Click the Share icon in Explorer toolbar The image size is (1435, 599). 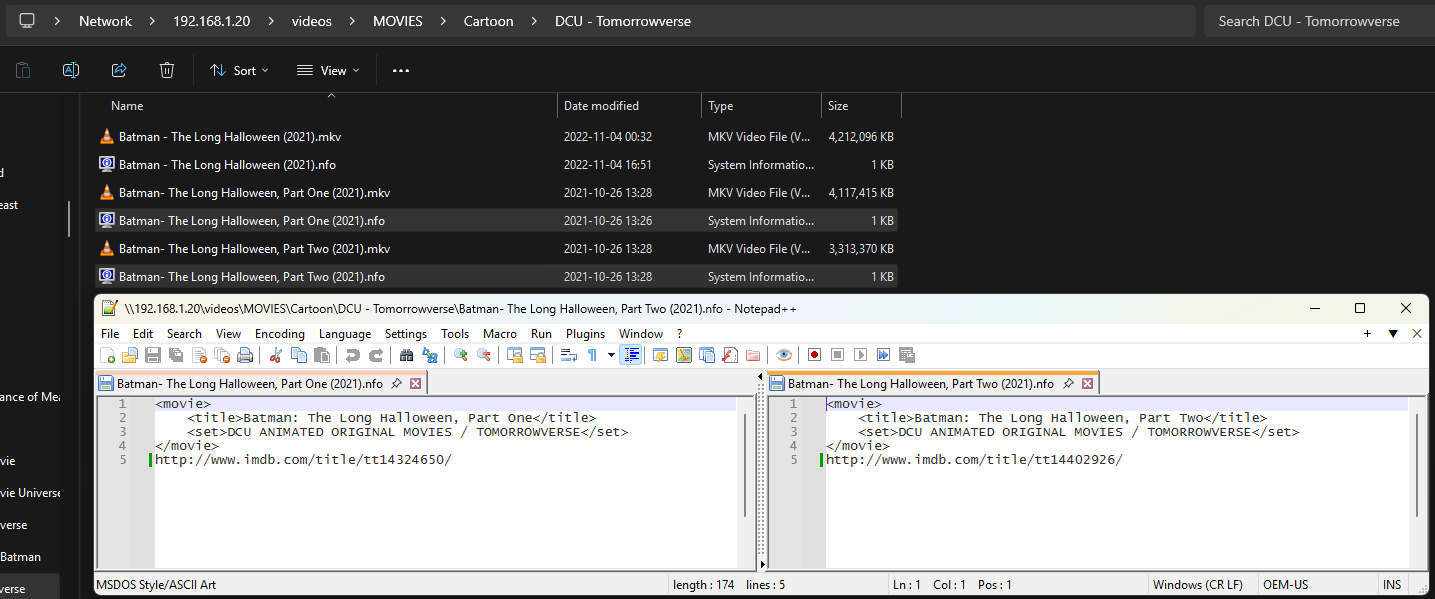pyautogui.click(x=119, y=70)
